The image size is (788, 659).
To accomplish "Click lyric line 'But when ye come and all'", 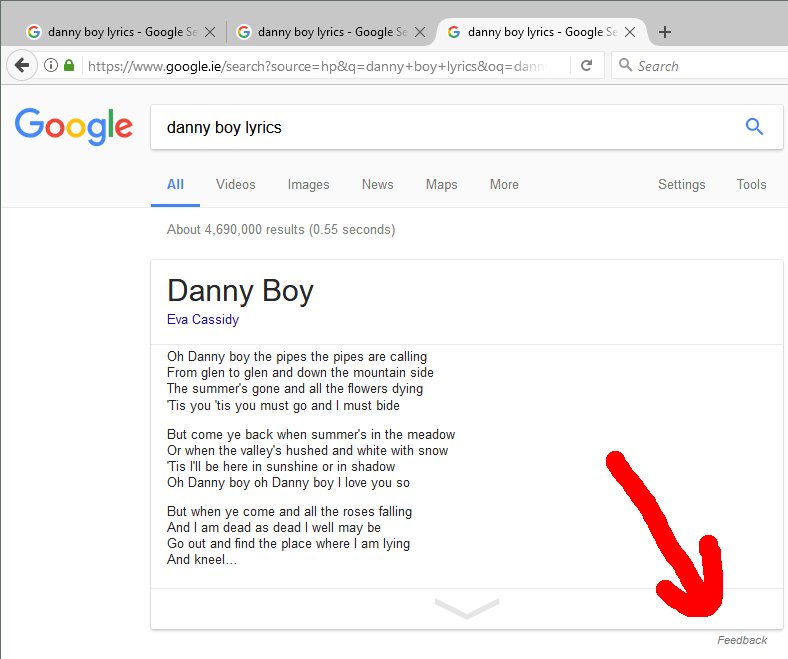I will 289,512.
